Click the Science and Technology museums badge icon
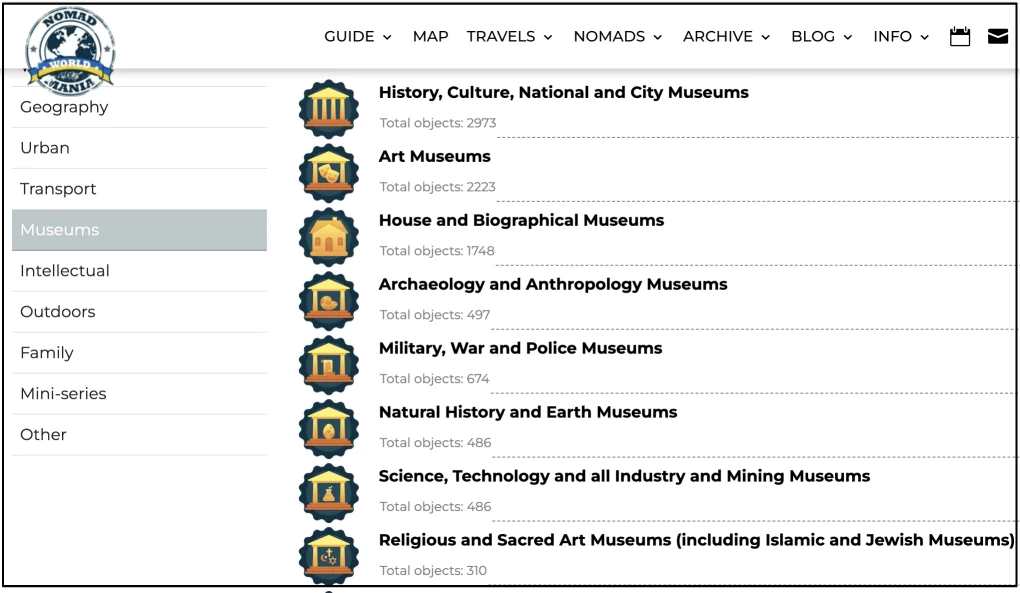Image resolution: width=1020 pixels, height=593 pixels. 328,492
